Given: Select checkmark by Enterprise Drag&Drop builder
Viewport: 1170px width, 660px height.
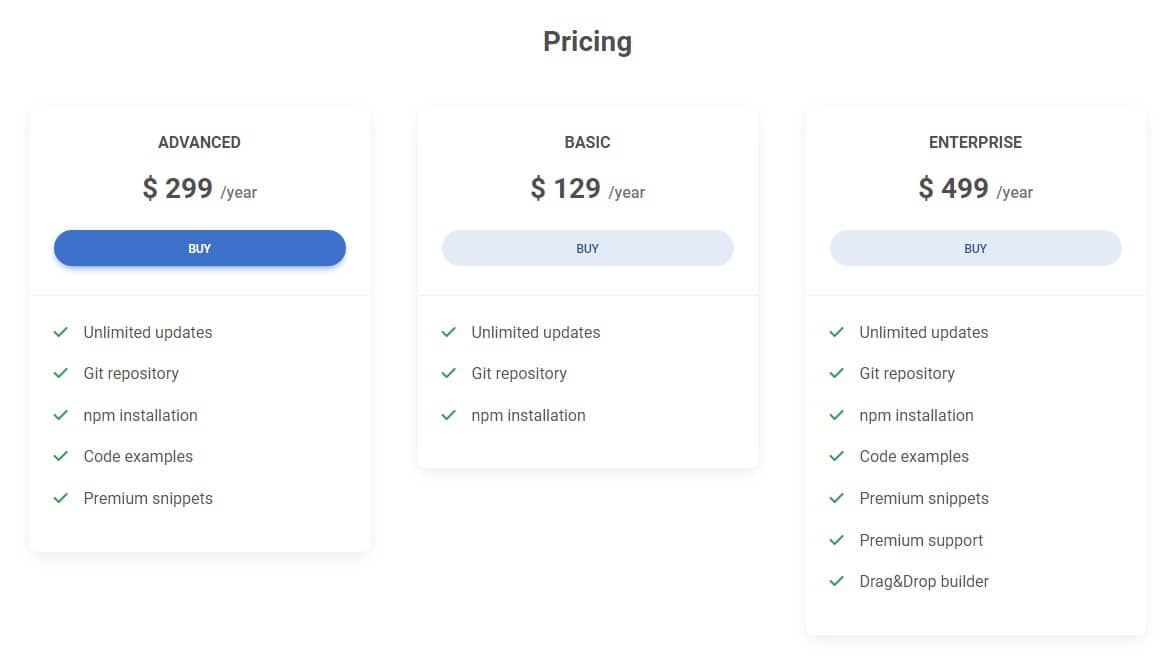Looking at the screenshot, I should pyautogui.click(x=837, y=581).
